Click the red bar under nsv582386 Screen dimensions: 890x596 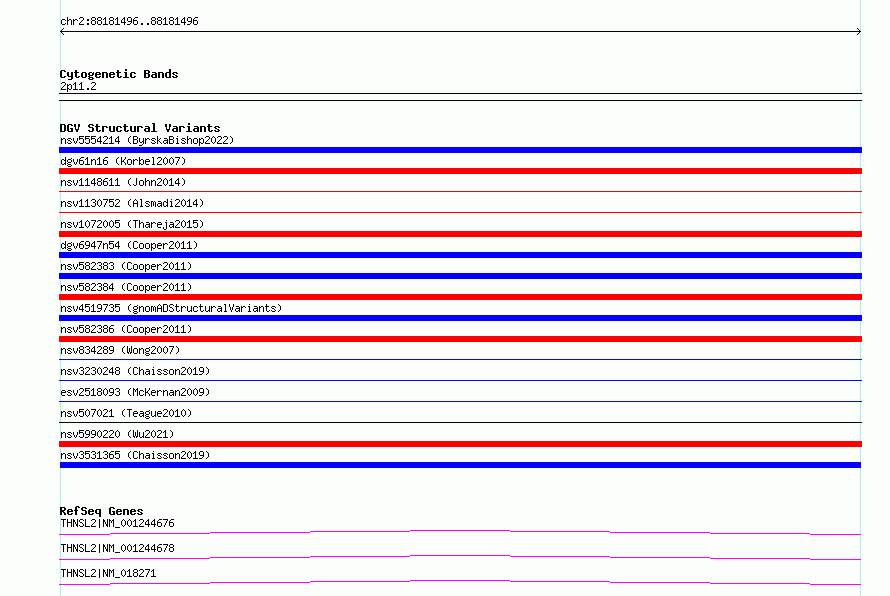[x=460, y=339]
